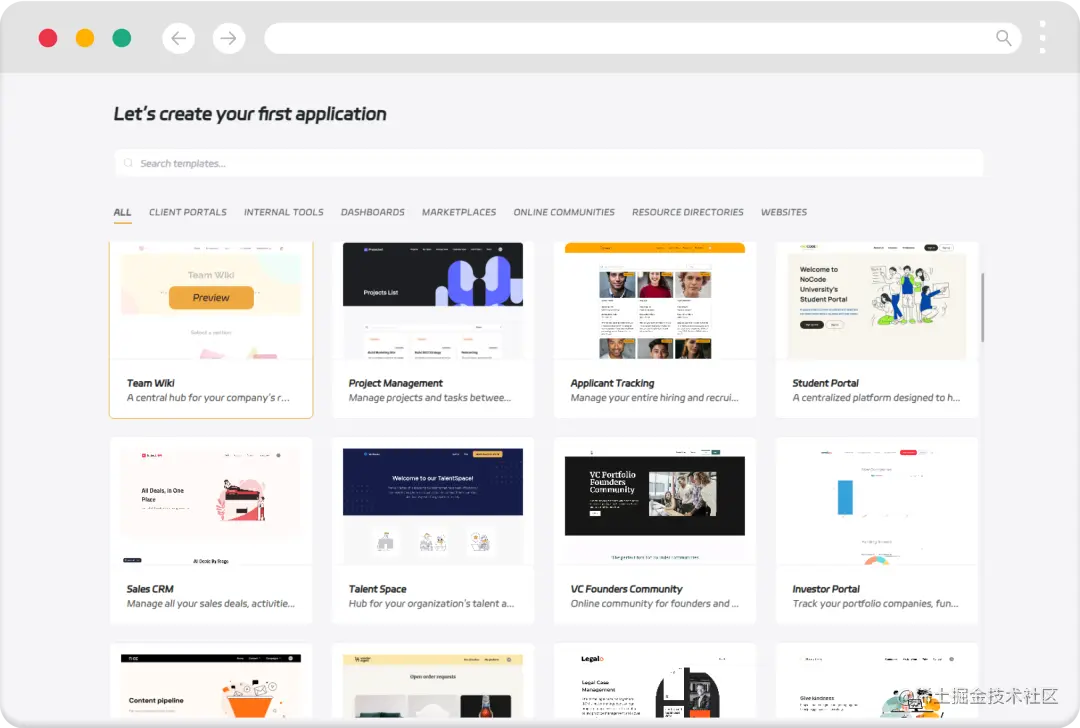Click description "Manage projects and tasks betwee..."
Image resolution: width=1080 pixels, height=728 pixels.
click(x=430, y=397)
